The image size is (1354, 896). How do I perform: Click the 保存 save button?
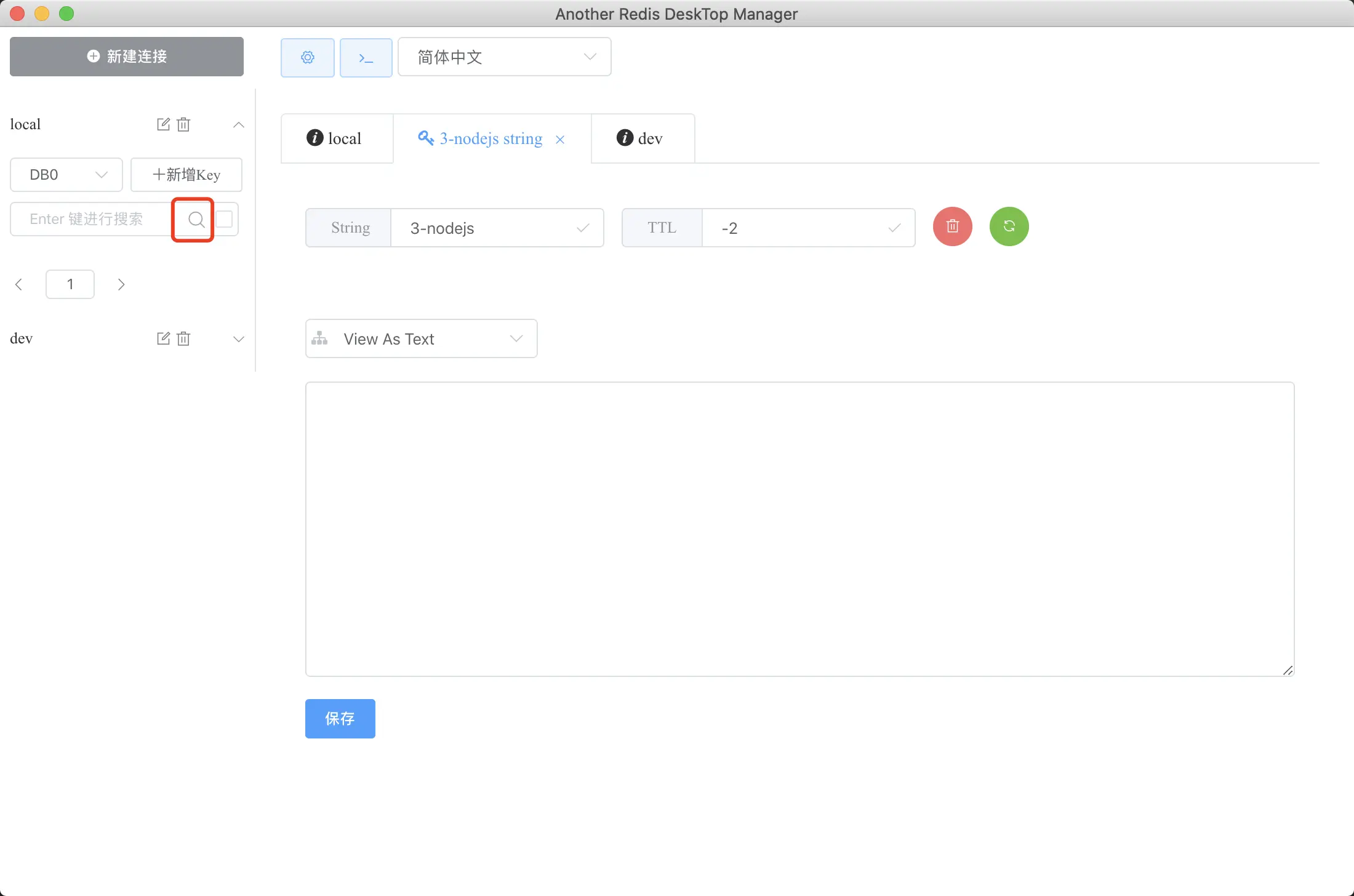tap(340, 718)
